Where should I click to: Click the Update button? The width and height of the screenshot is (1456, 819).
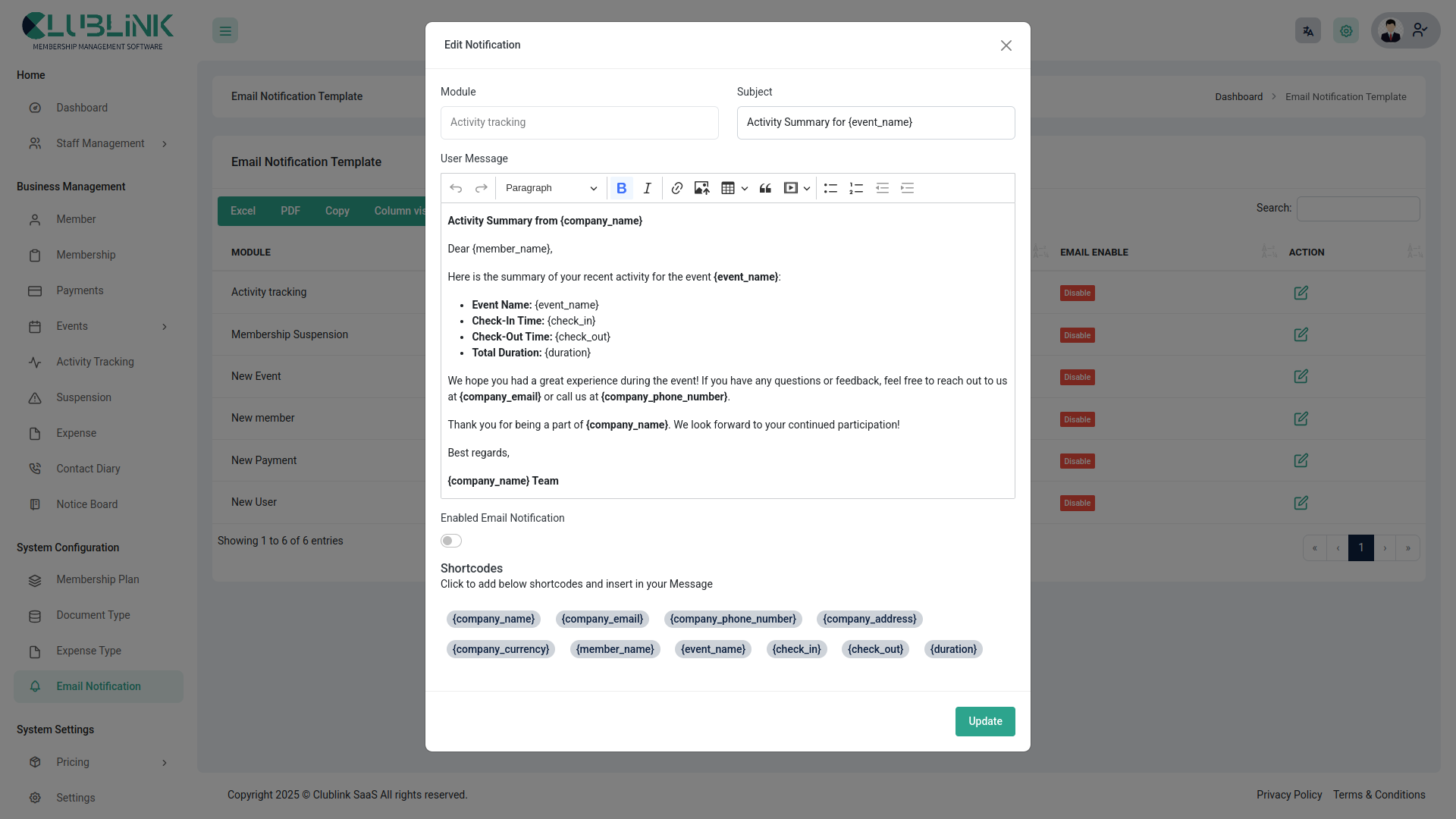(x=984, y=721)
